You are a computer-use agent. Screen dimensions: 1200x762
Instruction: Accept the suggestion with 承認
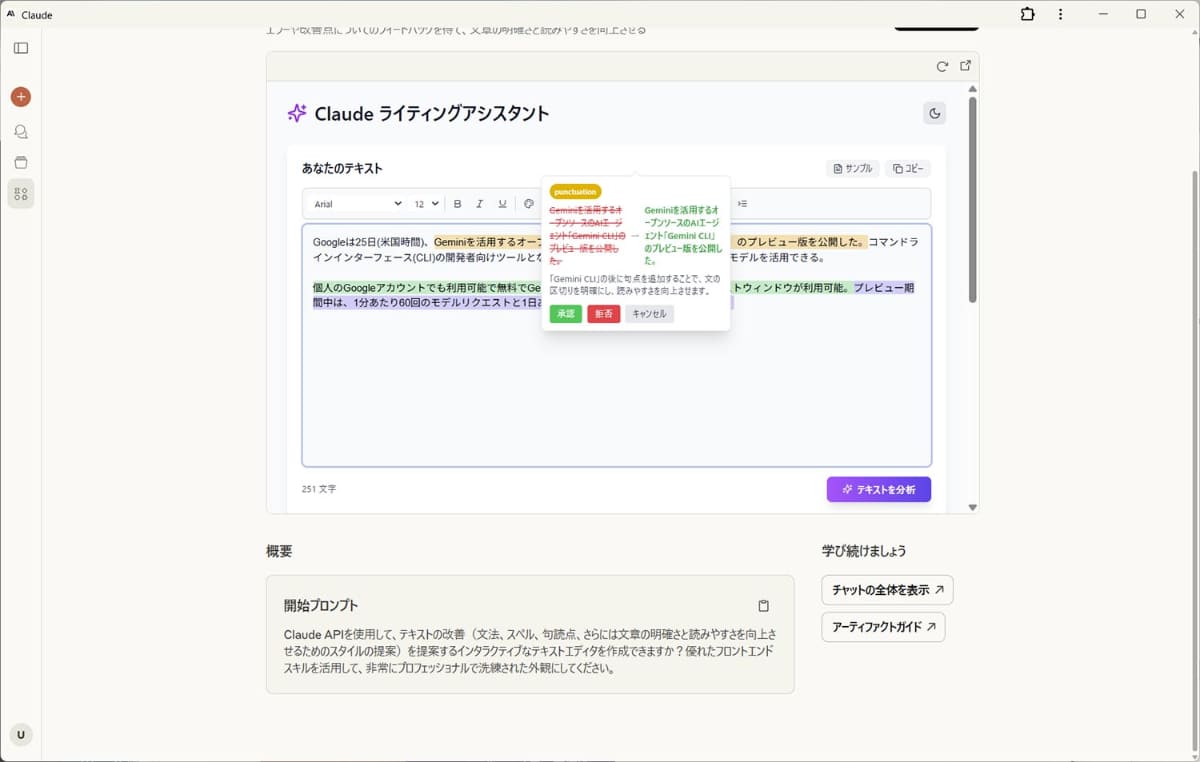[565, 314]
